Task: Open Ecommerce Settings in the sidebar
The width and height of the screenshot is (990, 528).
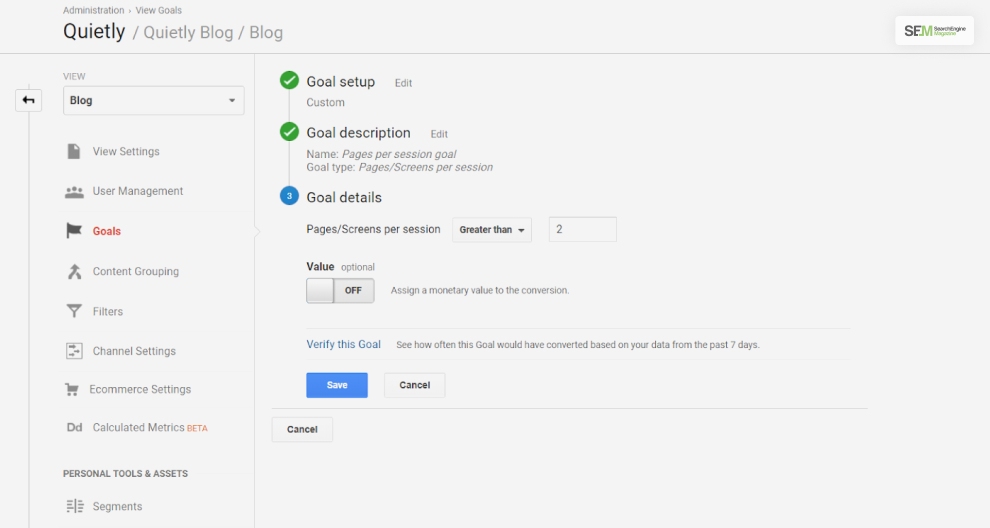Action: coord(140,390)
